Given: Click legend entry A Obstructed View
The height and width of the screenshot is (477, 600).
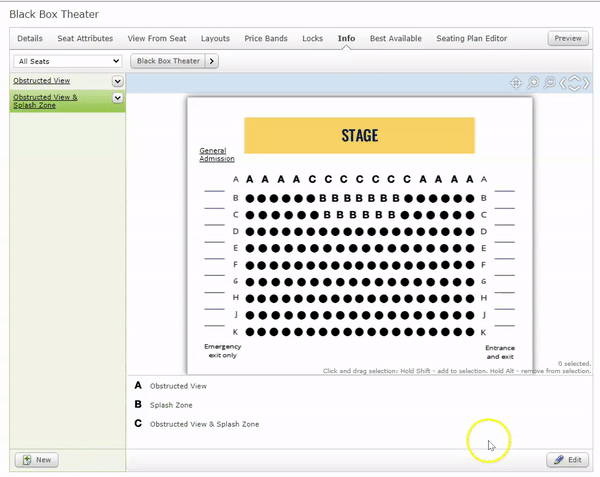Looking at the screenshot, I should (171, 386).
